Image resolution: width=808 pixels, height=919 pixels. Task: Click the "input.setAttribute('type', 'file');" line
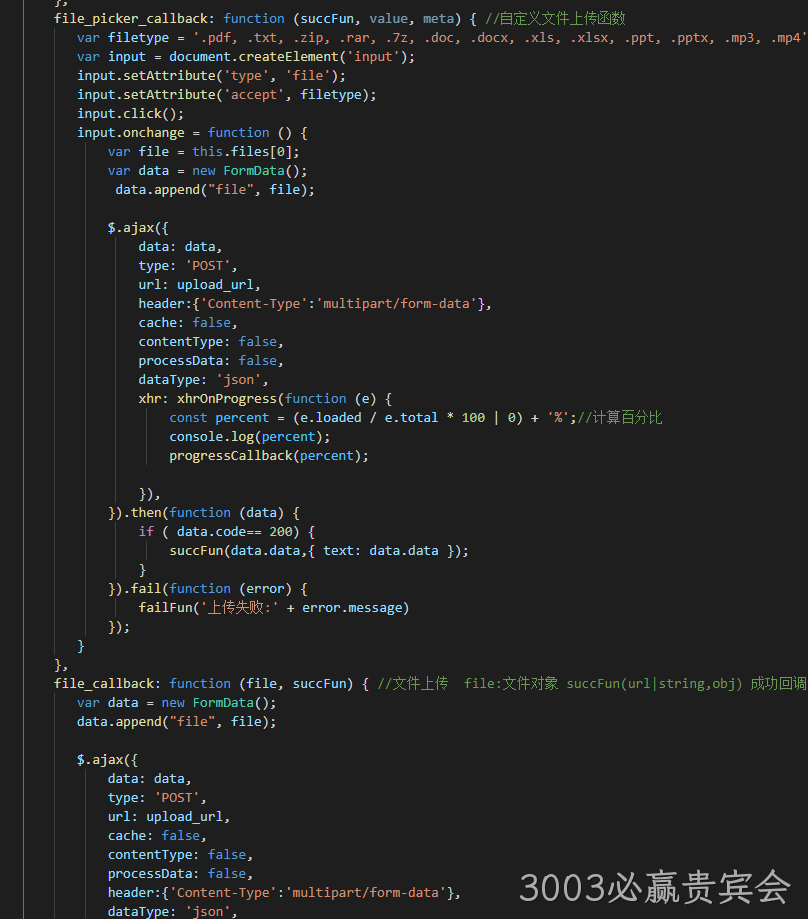coord(212,76)
